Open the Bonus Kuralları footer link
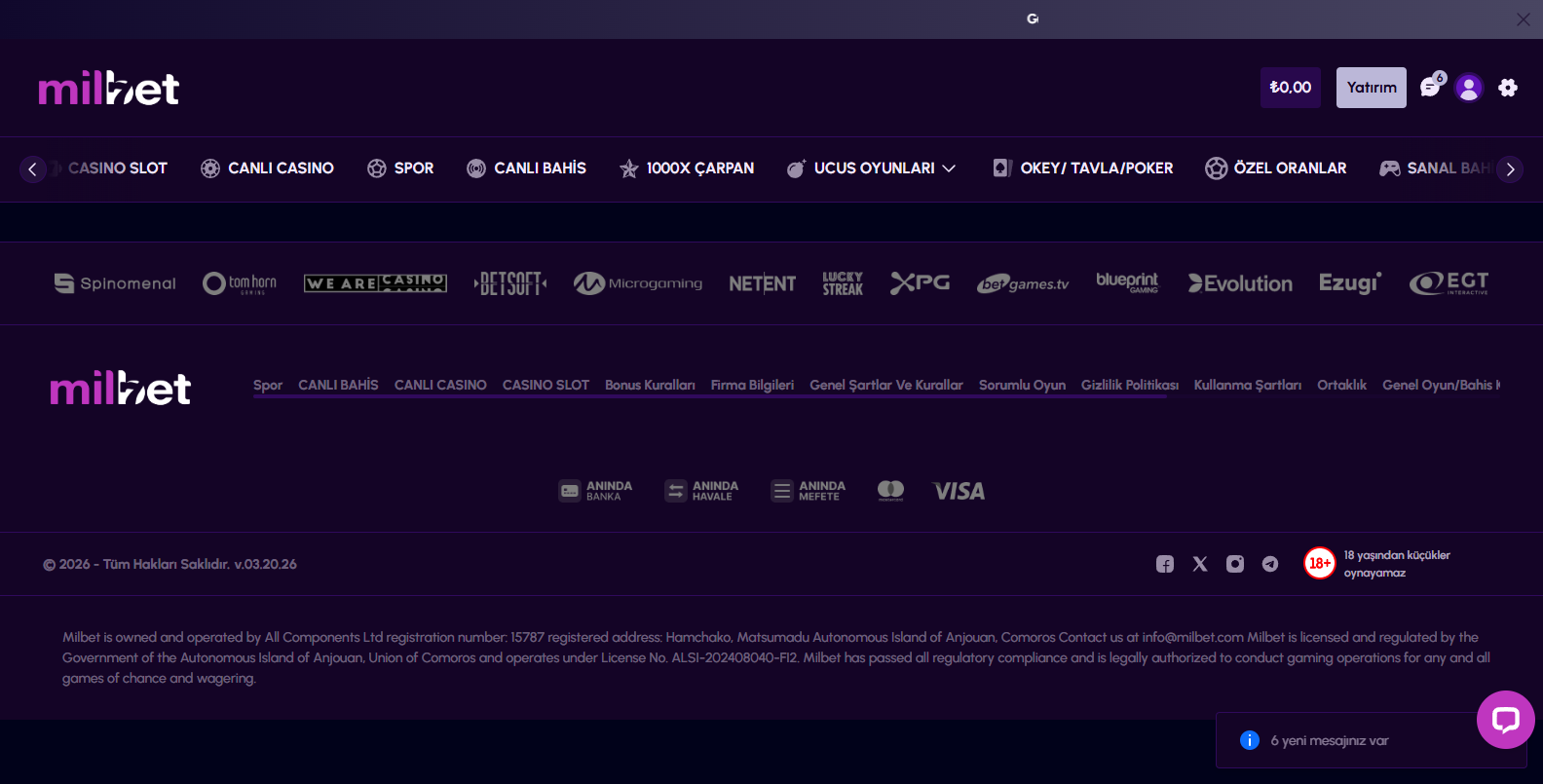This screenshot has width=1543, height=784. point(650,386)
